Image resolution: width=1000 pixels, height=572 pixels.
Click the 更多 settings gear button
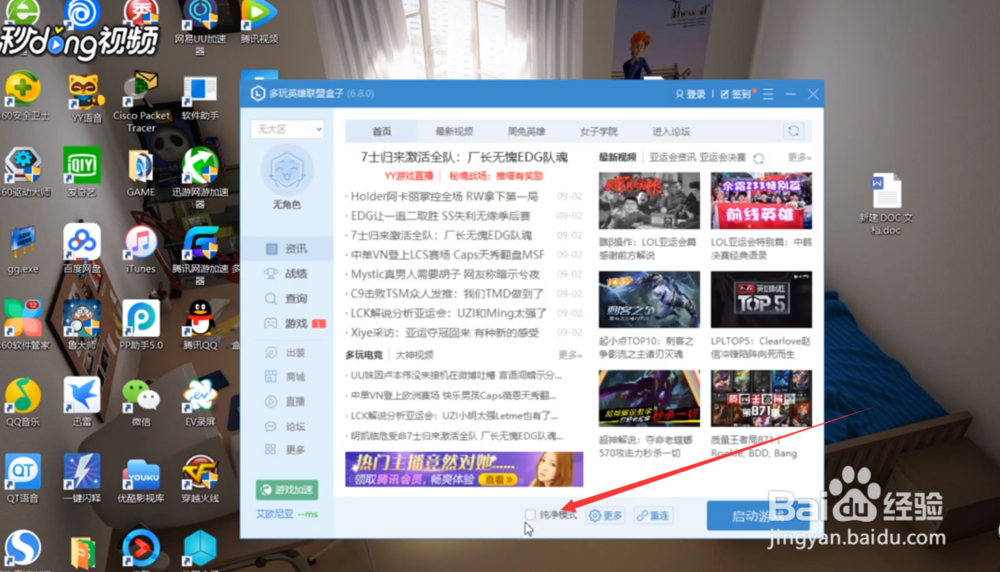[x=606, y=515]
